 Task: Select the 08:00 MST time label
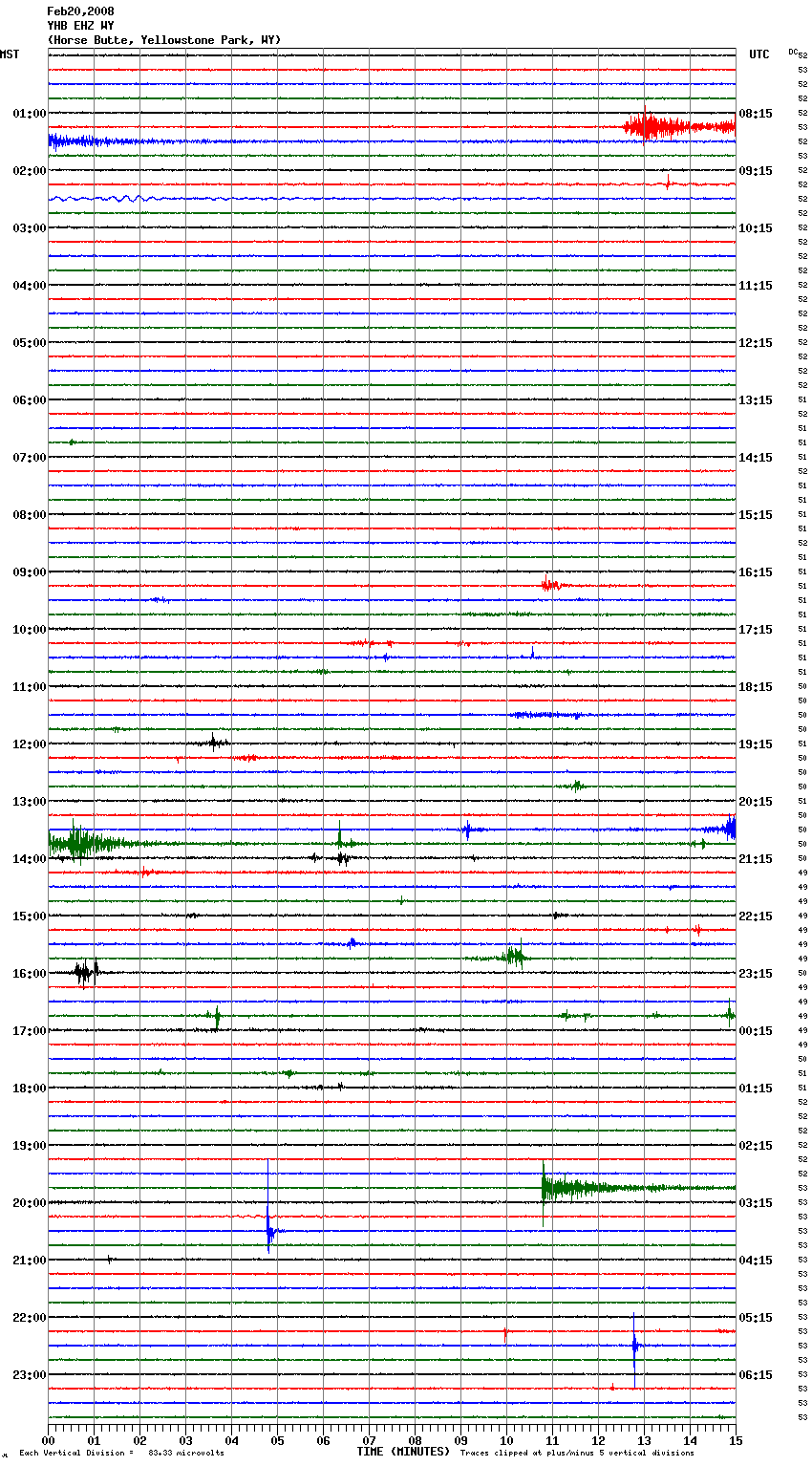(x=30, y=515)
